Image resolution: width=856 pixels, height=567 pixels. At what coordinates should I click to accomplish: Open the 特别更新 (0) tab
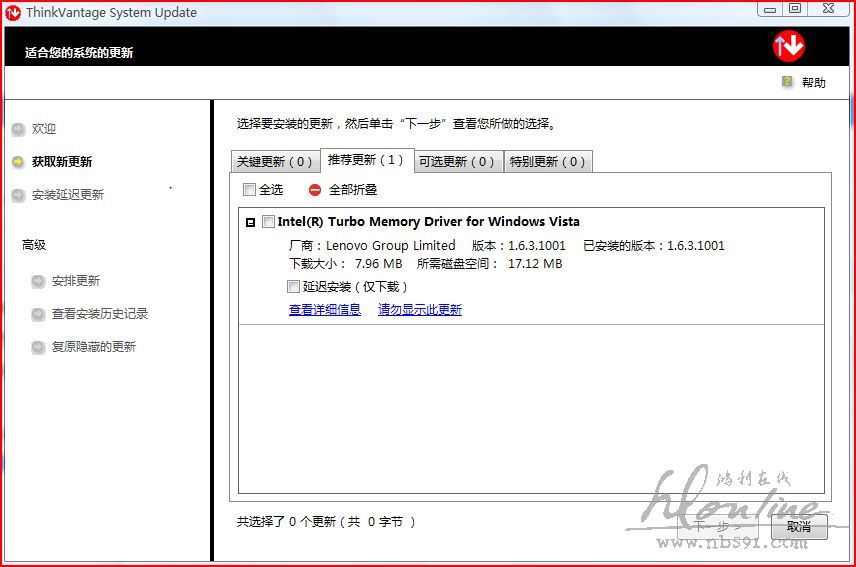tap(547, 162)
